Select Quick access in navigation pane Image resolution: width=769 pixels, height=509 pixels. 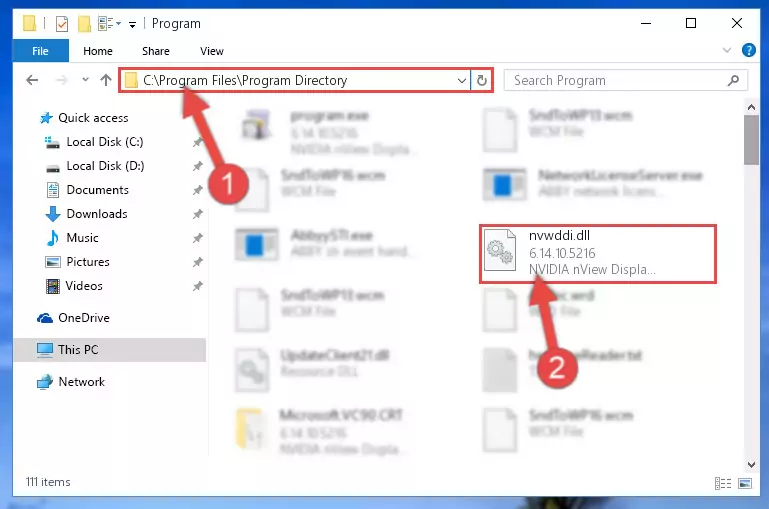84,118
